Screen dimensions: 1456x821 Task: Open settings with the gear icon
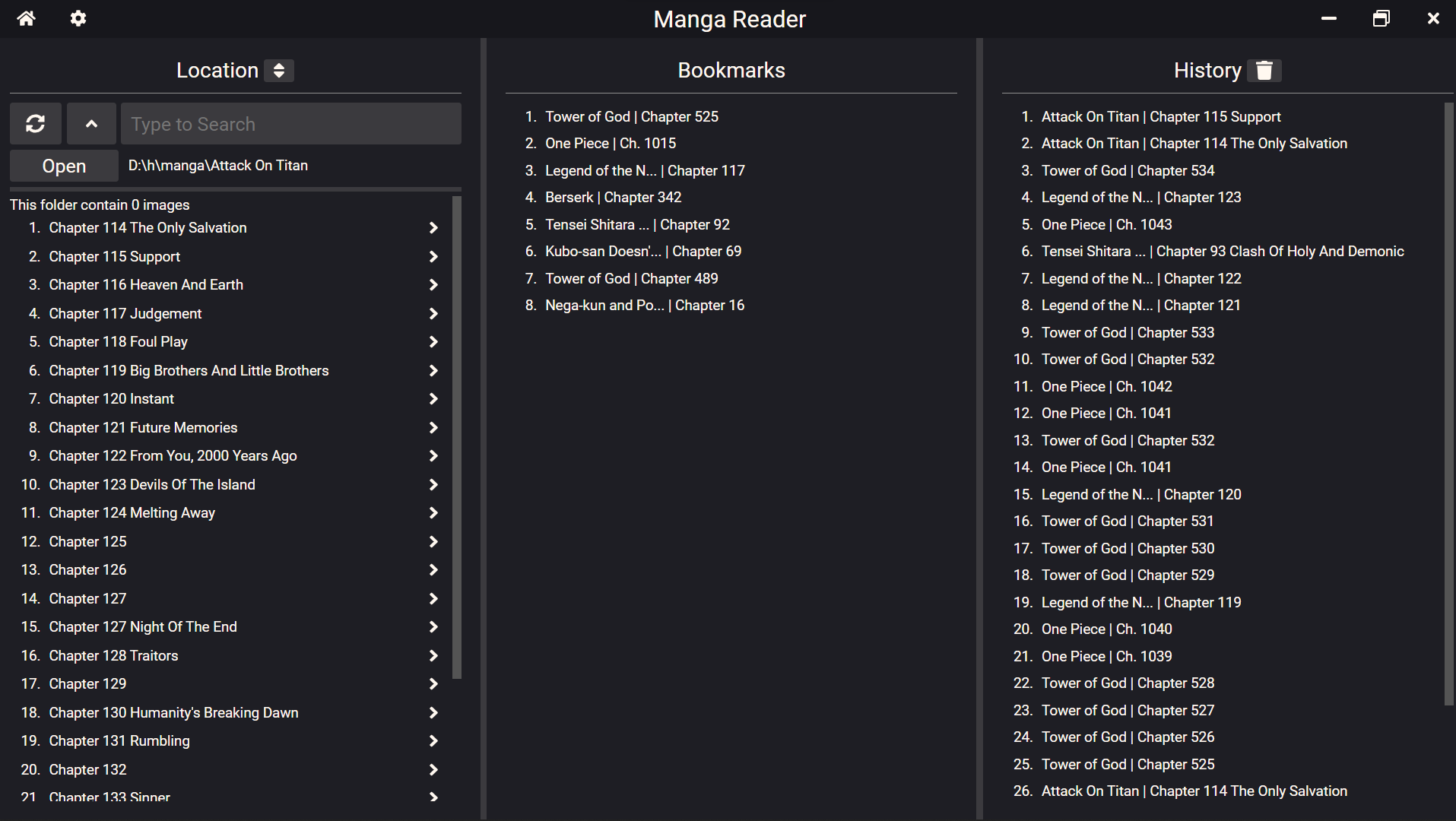(78, 18)
